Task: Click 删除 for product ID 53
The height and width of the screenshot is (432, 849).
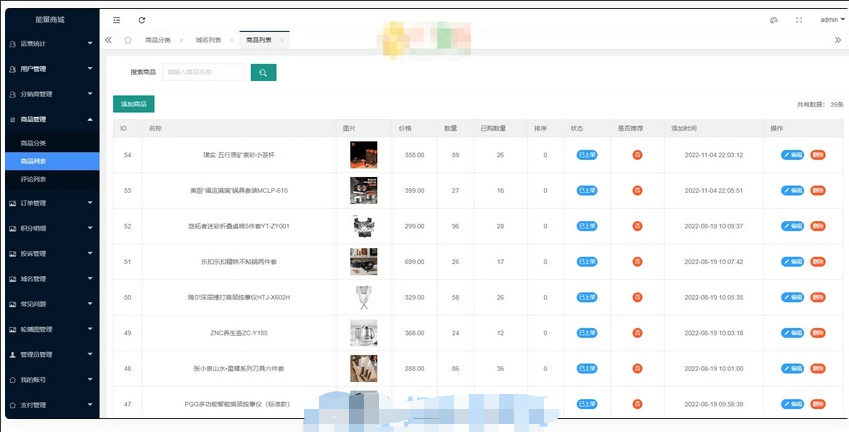Action: pyautogui.click(x=818, y=191)
